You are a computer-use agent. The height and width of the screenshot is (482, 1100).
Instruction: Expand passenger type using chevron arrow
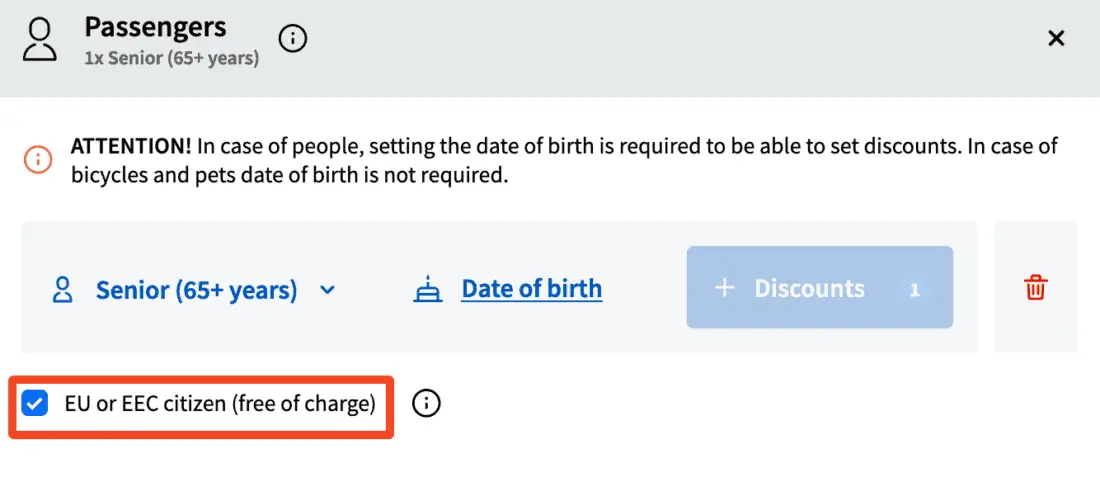tap(327, 291)
